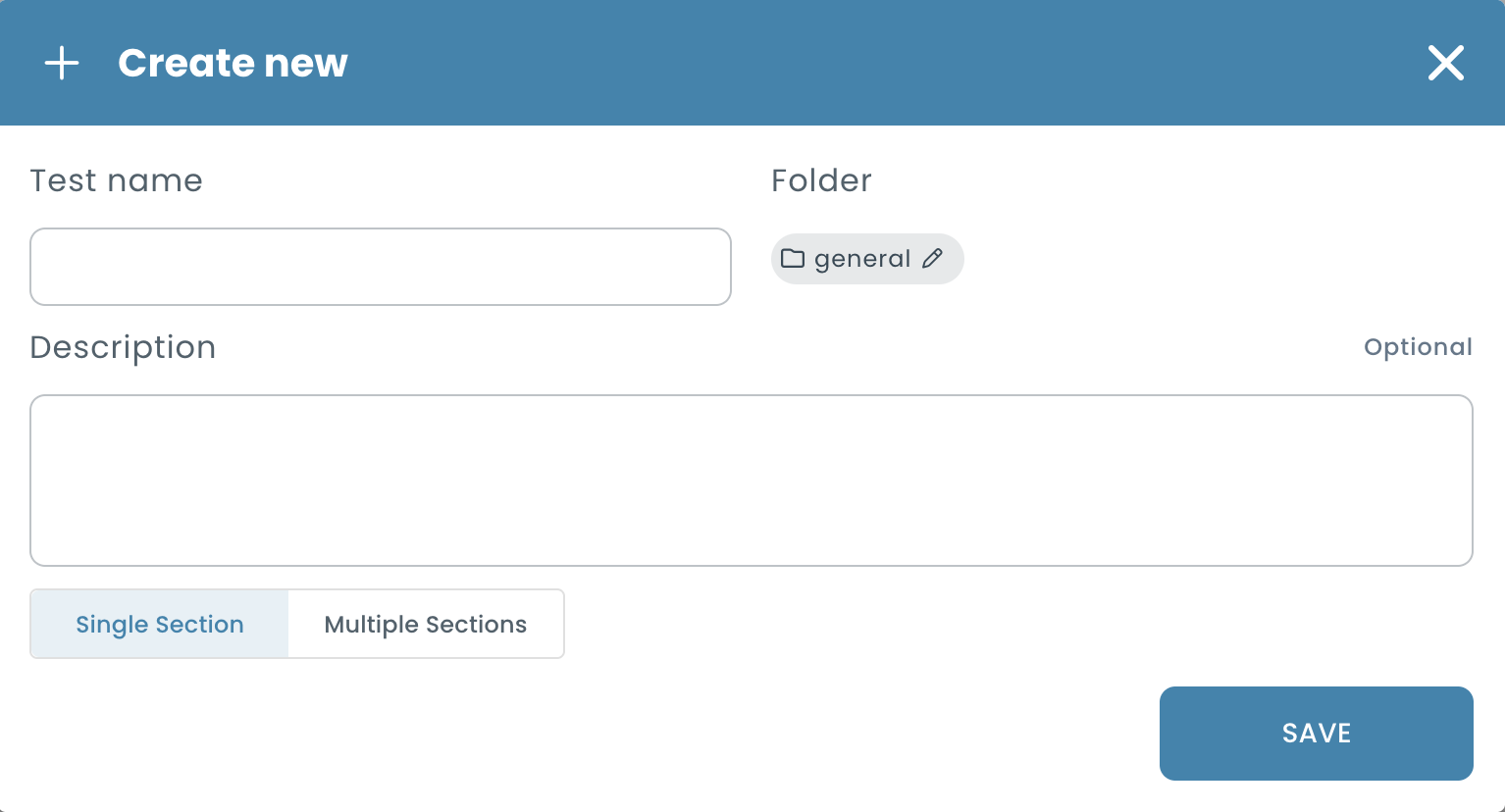The height and width of the screenshot is (812, 1505).
Task: Click the pencil edit icon next to general
Action: coord(933,258)
